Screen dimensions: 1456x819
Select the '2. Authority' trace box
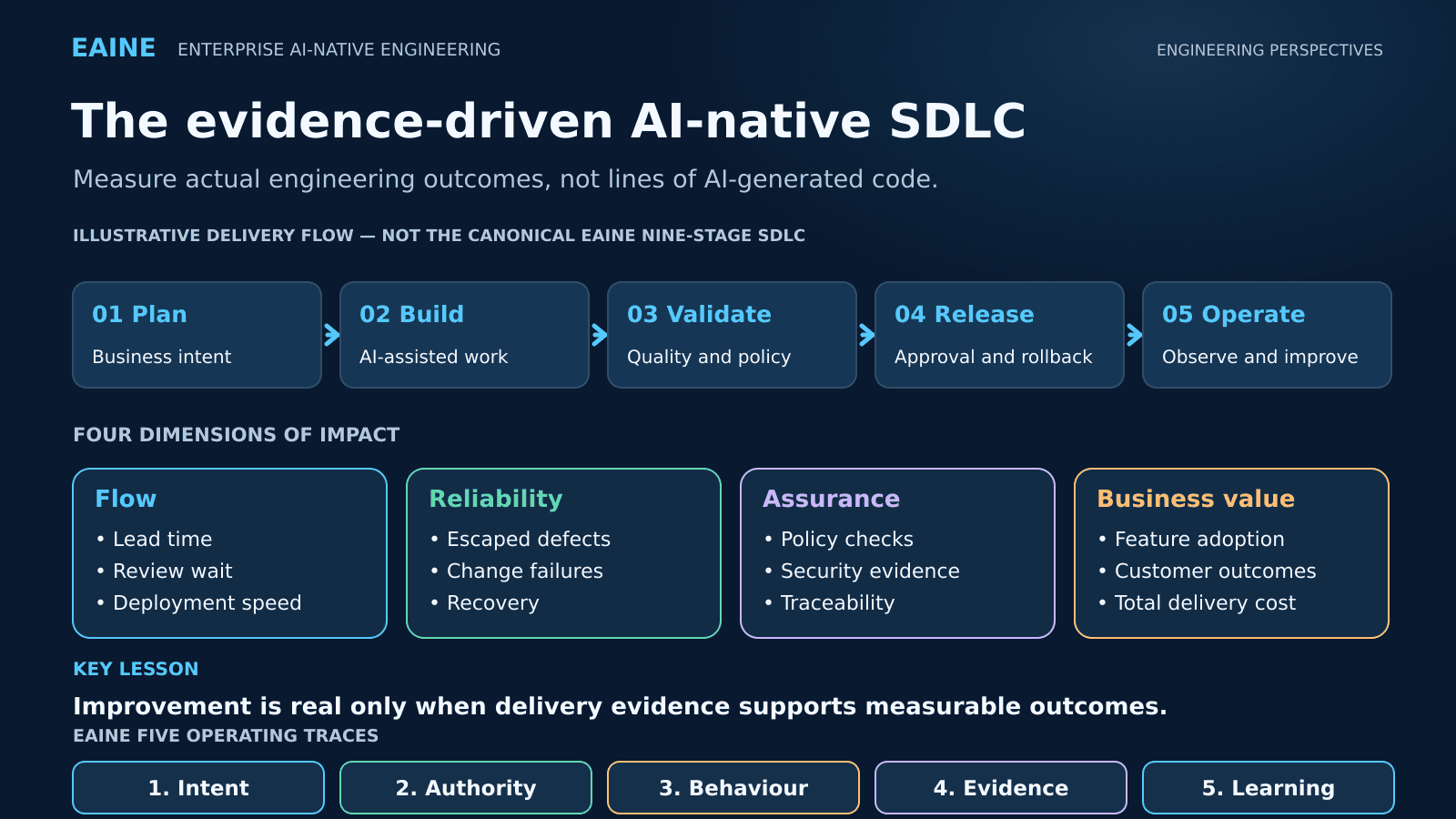(x=466, y=787)
